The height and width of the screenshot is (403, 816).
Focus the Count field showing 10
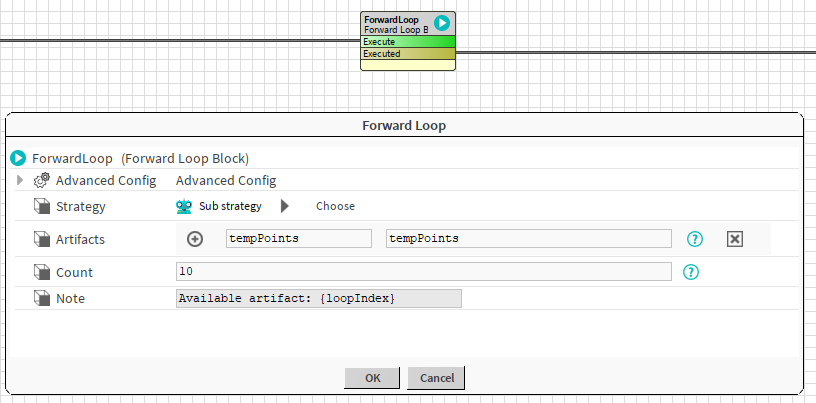pos(423,271)
